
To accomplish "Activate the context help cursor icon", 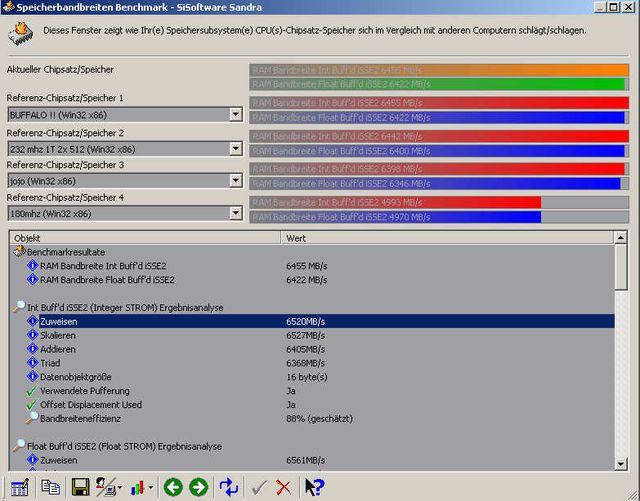I will point(314,487).
